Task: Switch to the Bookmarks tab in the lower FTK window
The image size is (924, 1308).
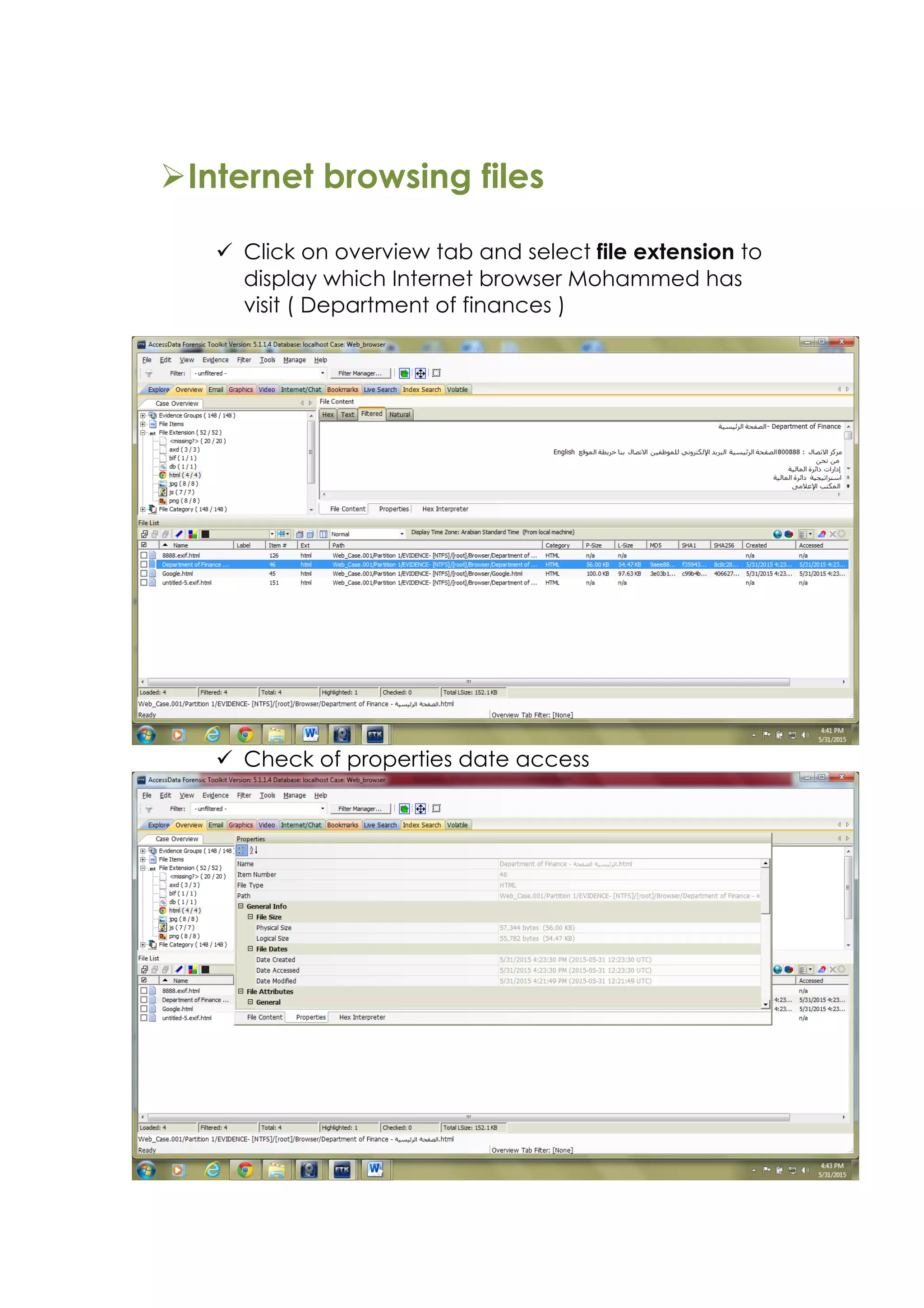Action: tap(343, 825)
